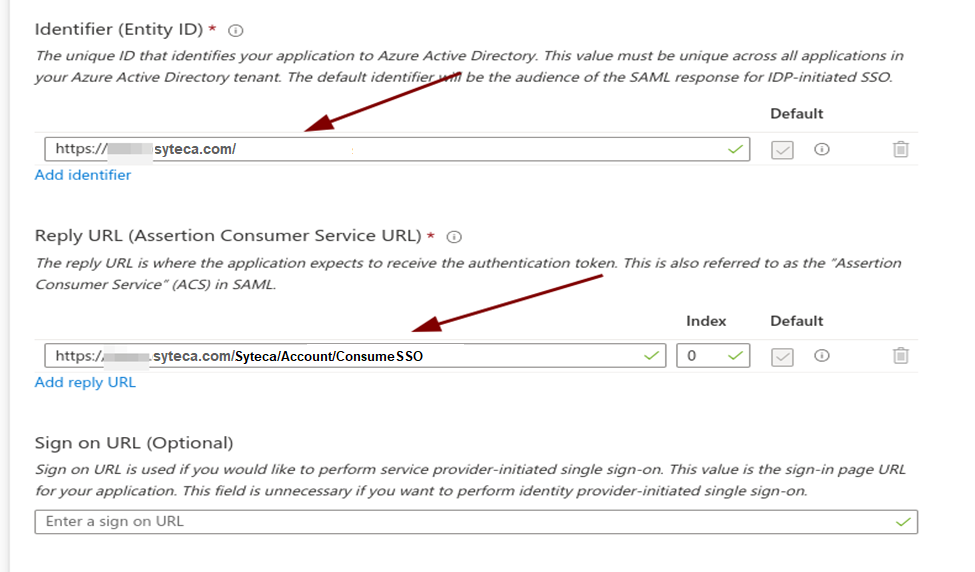Click info icon beside Reply URL heading
This screenshot has width=975, height=572.
point(454,237)
